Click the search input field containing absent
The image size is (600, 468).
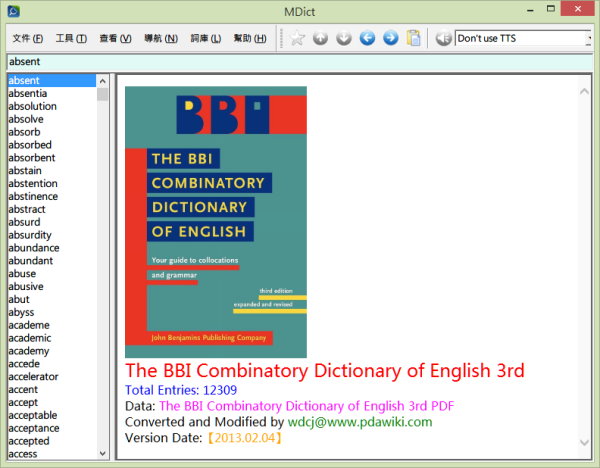[300, 62]
